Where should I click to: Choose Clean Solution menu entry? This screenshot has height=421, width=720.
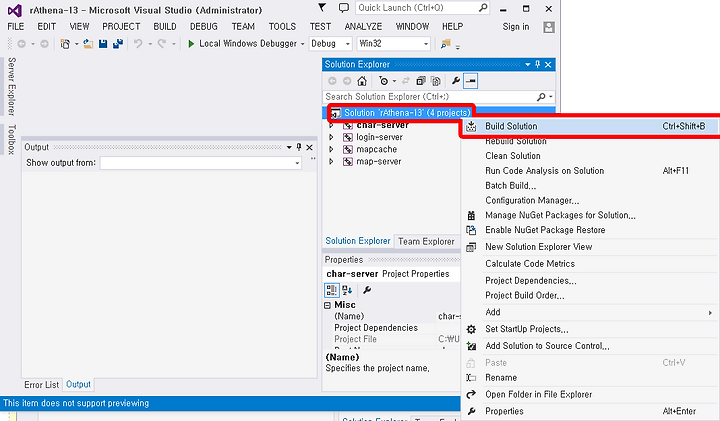(590, 156)
